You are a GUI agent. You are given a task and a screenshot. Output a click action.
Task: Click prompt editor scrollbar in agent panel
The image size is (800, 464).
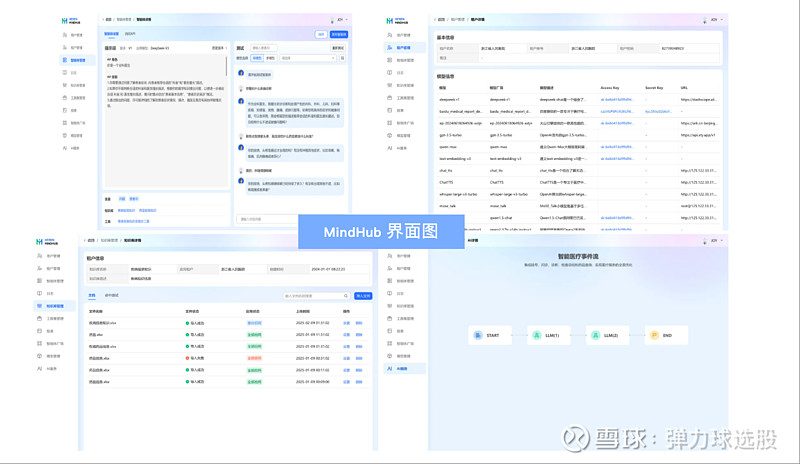[226, 66]
